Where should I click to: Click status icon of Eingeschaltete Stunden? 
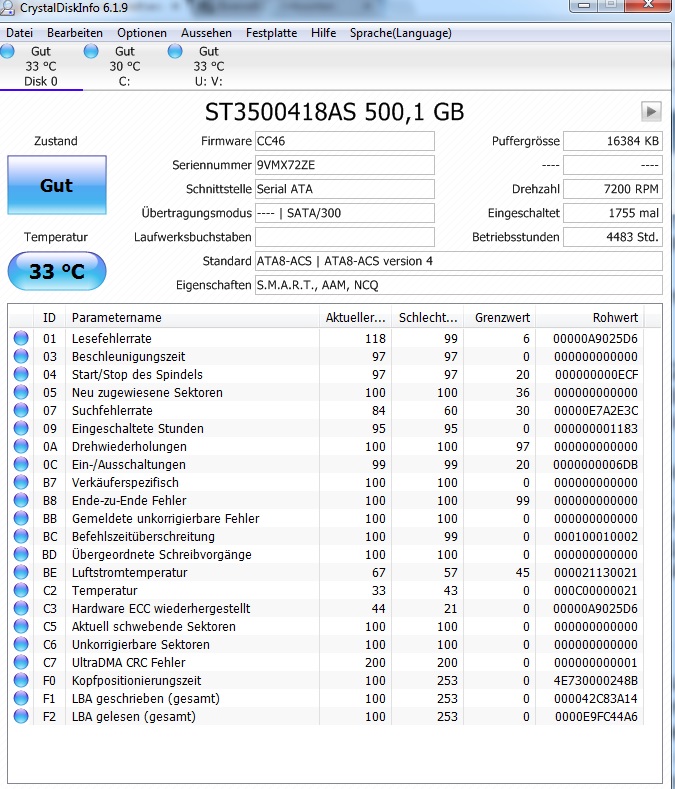pos(21,428)
